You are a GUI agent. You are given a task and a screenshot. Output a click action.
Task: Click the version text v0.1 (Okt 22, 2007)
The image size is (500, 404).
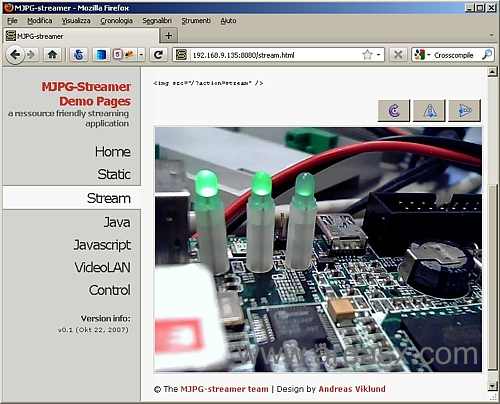pos(93,330)
